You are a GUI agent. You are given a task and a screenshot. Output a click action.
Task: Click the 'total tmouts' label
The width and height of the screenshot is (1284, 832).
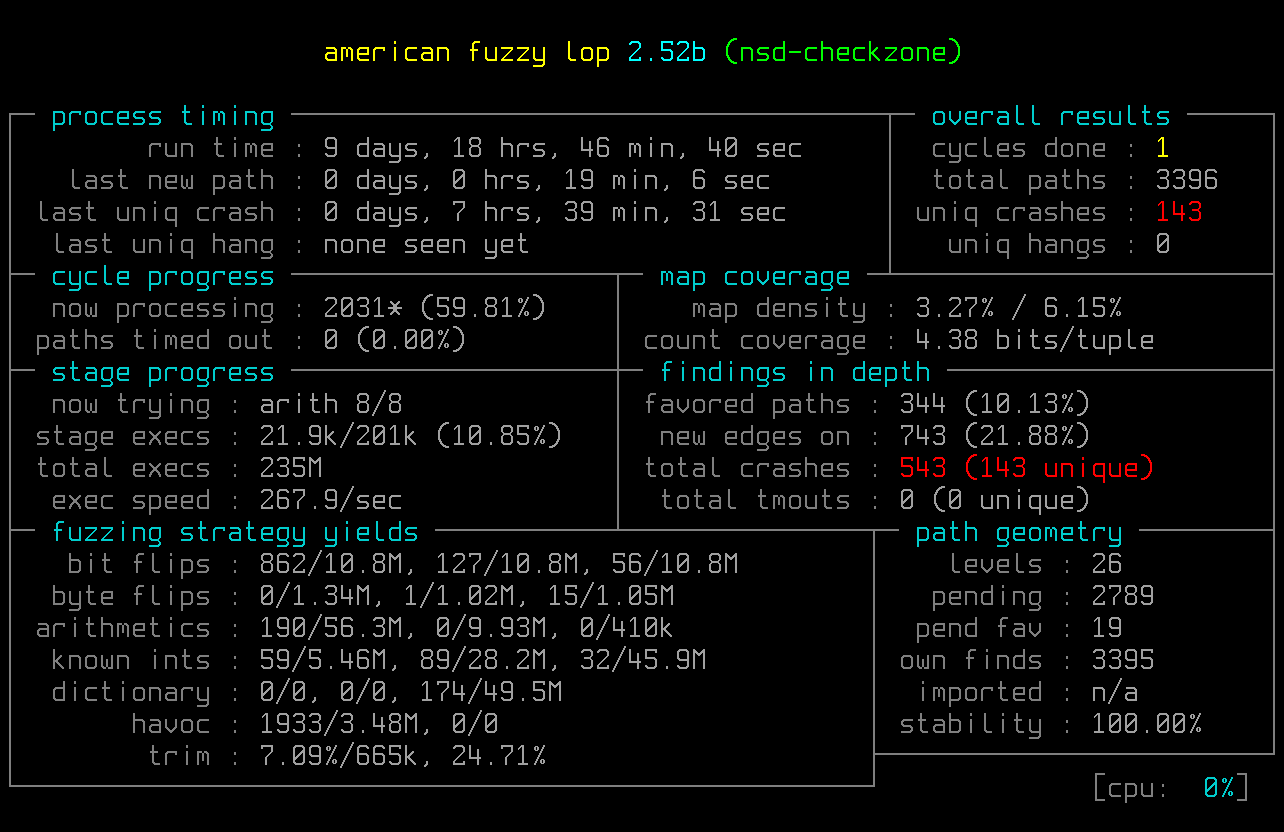pos(755,501)
